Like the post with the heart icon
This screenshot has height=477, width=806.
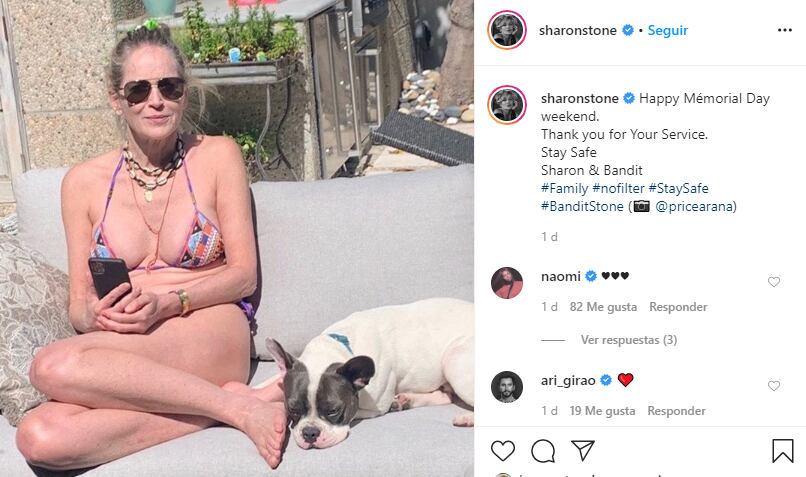502,451
